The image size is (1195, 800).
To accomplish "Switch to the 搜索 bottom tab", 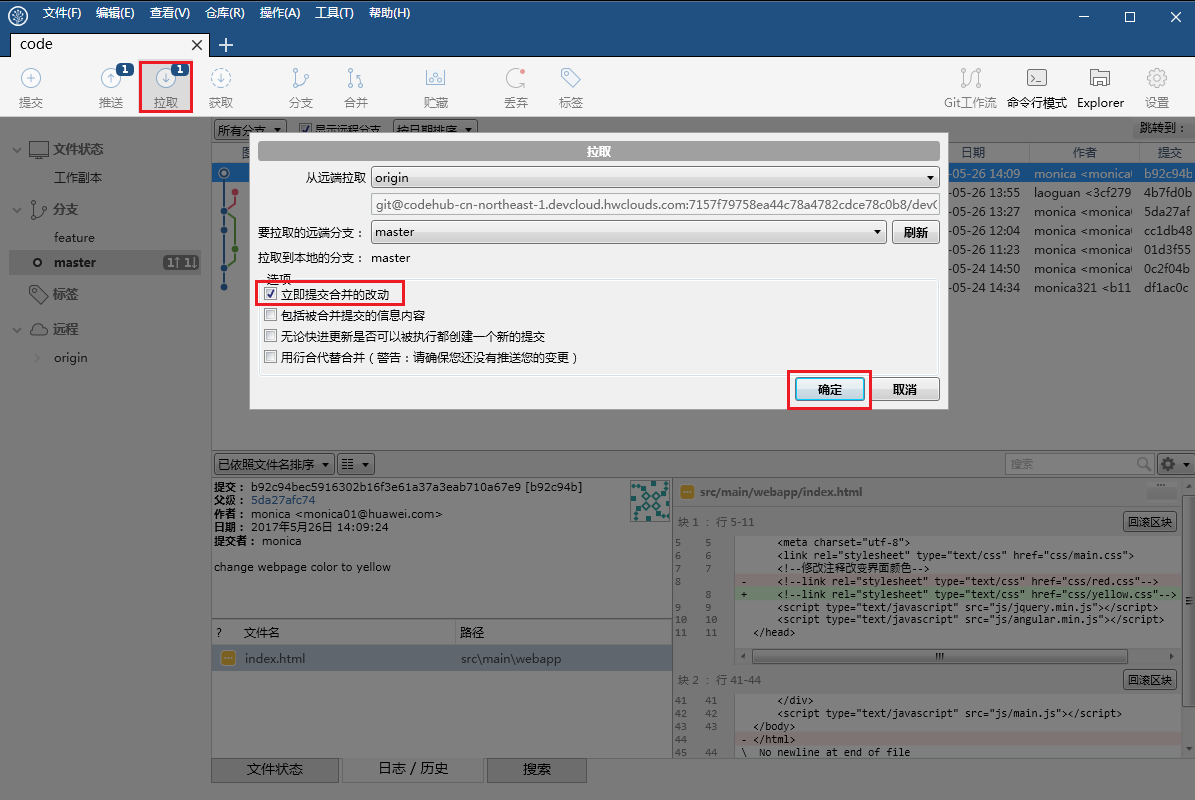I will pyautogui.click(x=537, y=770).
